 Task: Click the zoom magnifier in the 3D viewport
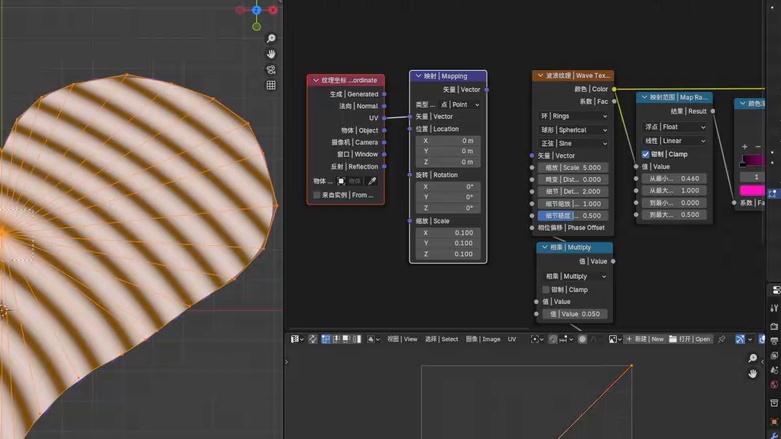[x=271, y=38]
